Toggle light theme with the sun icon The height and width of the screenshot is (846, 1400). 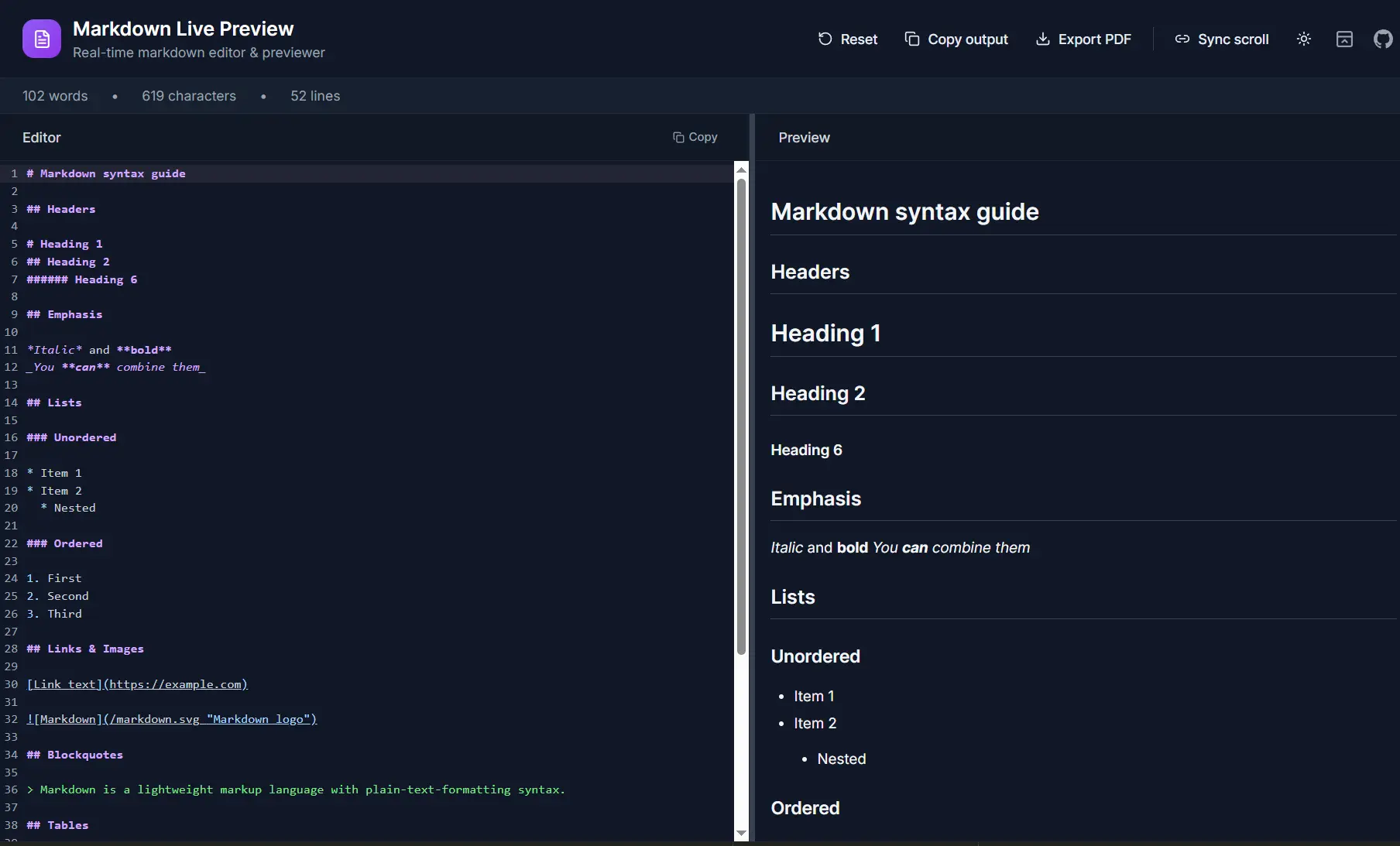[1303, 39]
